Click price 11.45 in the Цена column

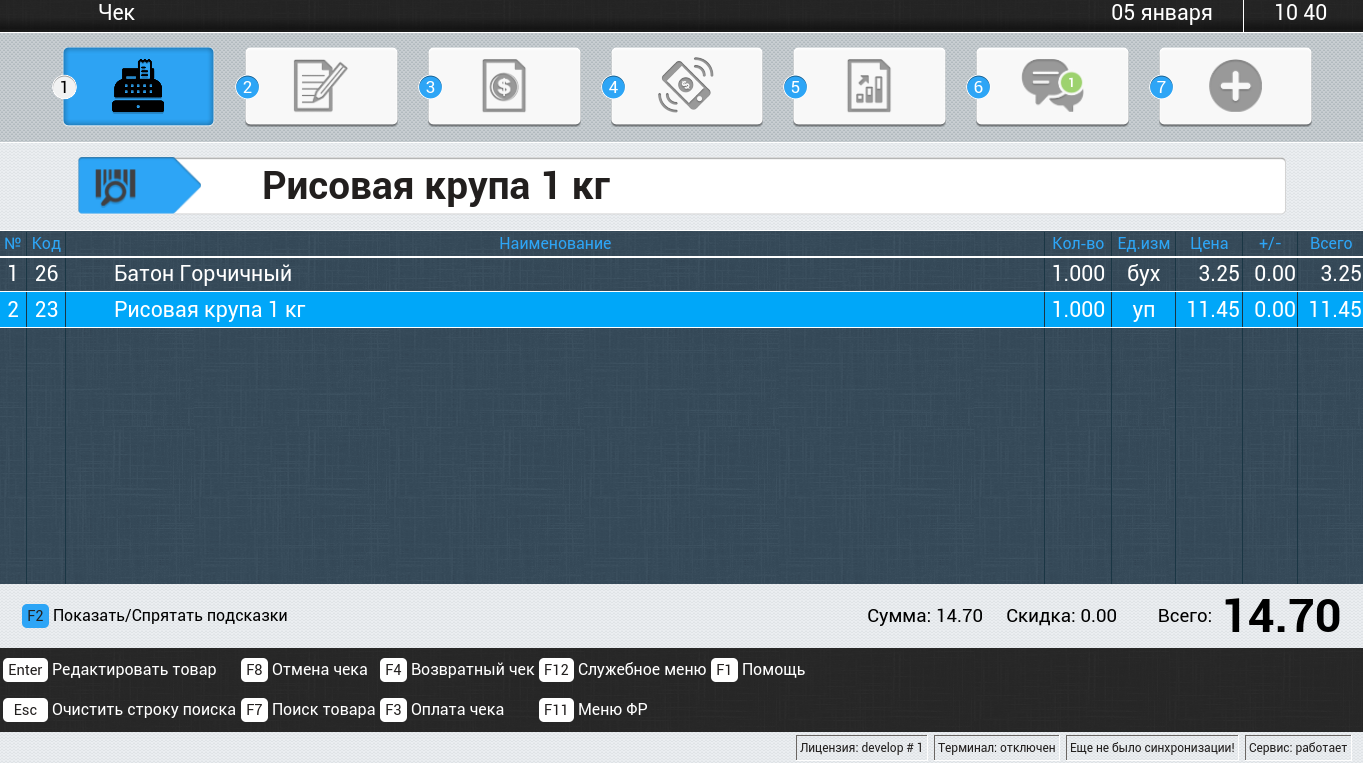coord(1213,310)
